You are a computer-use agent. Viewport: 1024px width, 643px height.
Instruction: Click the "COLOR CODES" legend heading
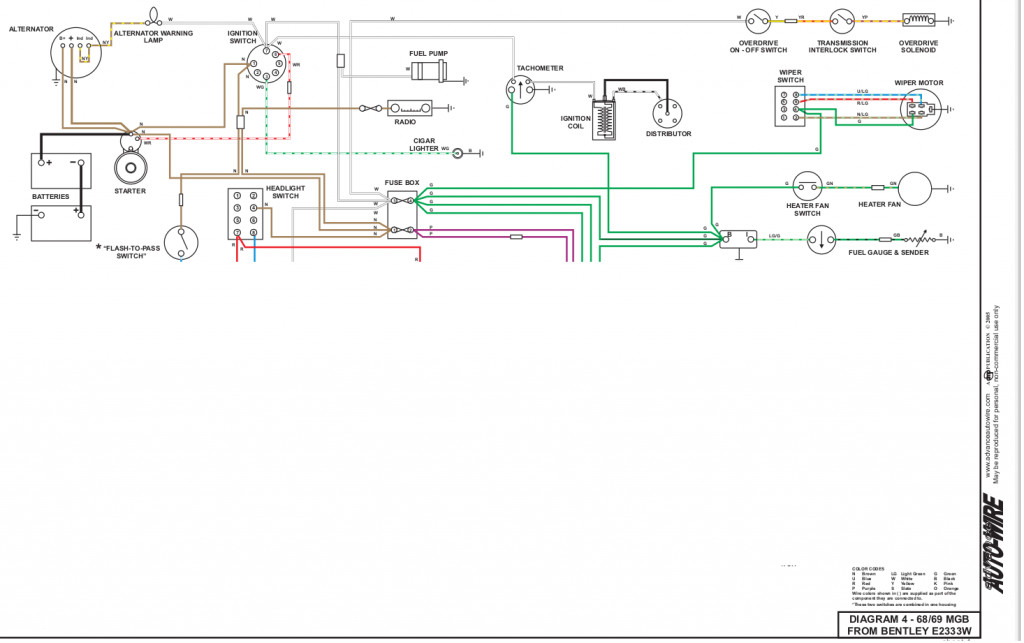(x=868, y=569)
